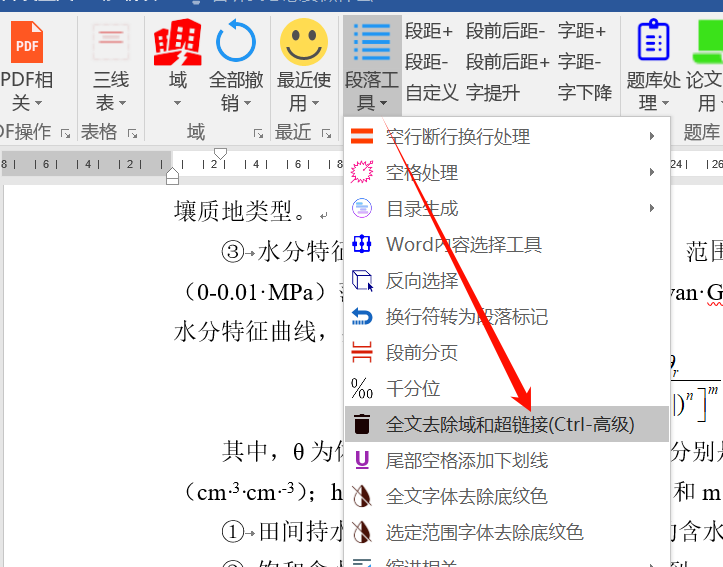
Task: Expand the 题库处理 dropdown arrow
Action: pos(665,103)
